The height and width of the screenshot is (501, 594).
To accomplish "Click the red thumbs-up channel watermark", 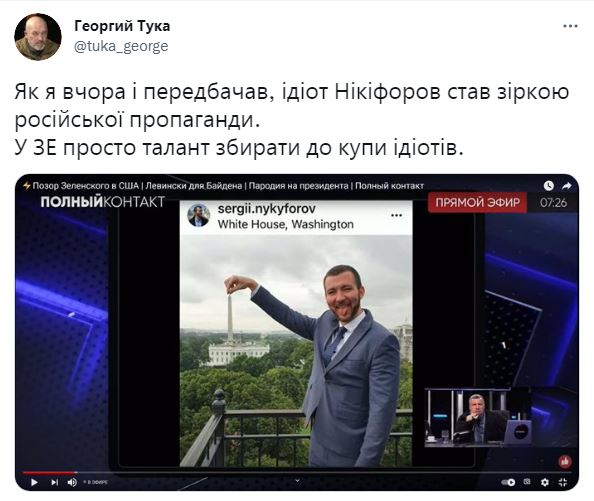I will pos(565,461).
